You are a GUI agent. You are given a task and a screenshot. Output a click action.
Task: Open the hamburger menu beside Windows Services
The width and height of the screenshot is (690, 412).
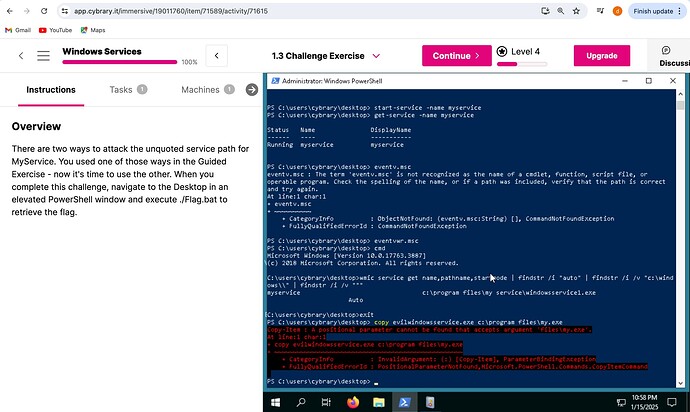44,56
